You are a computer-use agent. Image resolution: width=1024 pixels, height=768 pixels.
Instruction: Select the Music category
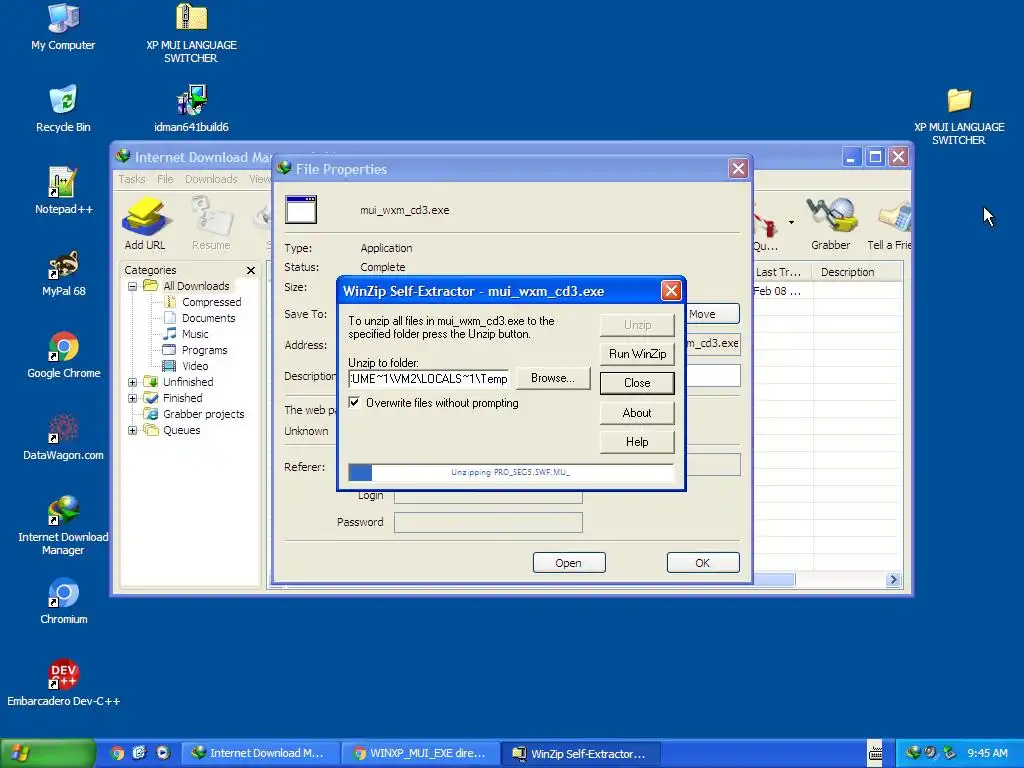click(x=195, y=334)
